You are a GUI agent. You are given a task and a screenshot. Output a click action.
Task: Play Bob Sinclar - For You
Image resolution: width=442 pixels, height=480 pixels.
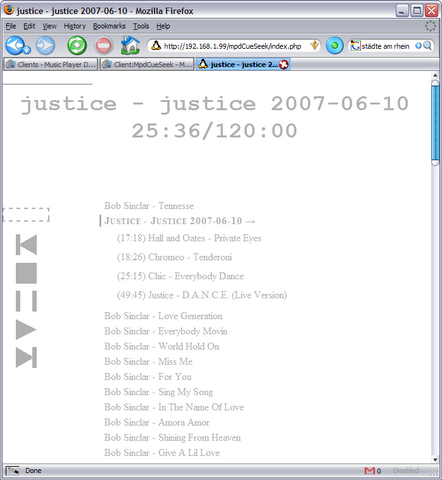tap(148, 377)
